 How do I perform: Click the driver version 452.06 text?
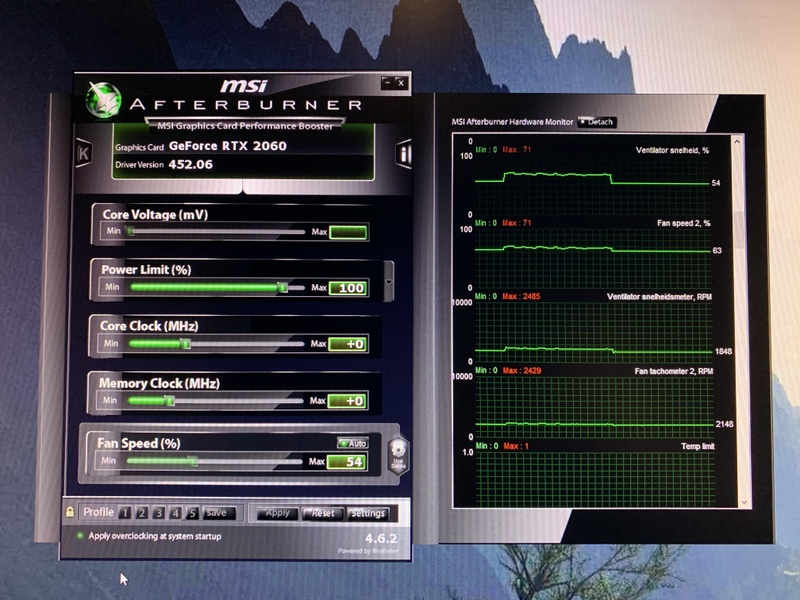point(190,164)
